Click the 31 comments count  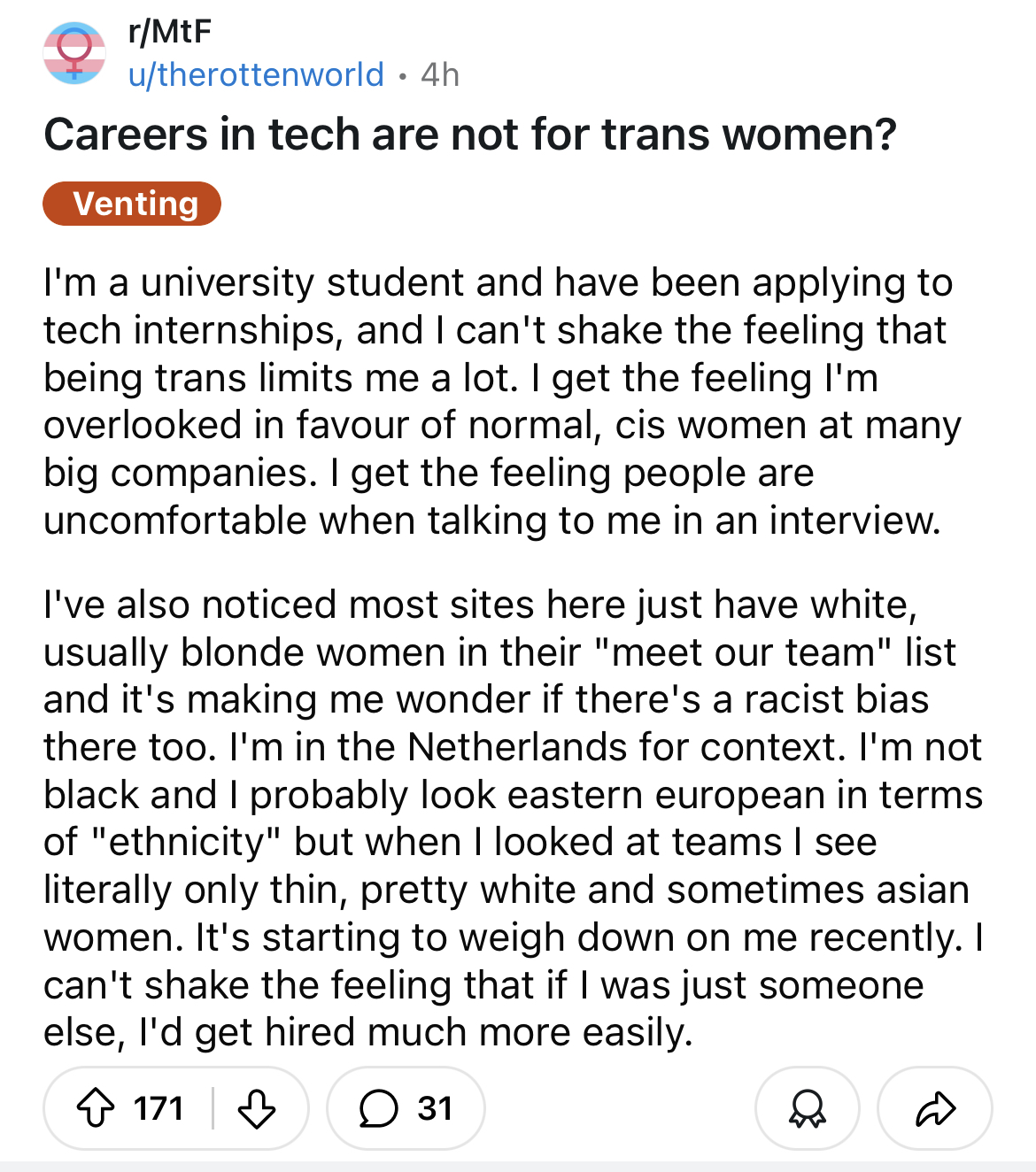click(435, 1108)
